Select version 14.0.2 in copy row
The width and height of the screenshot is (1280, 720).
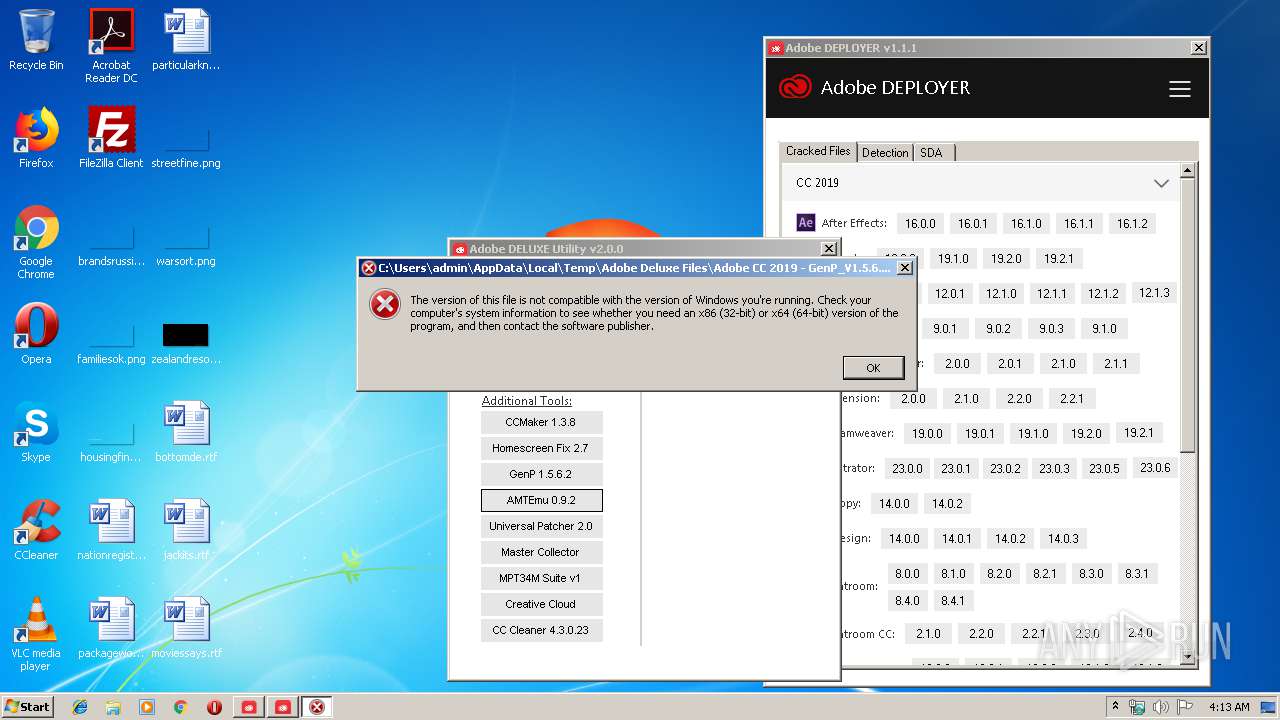point(947,503)
